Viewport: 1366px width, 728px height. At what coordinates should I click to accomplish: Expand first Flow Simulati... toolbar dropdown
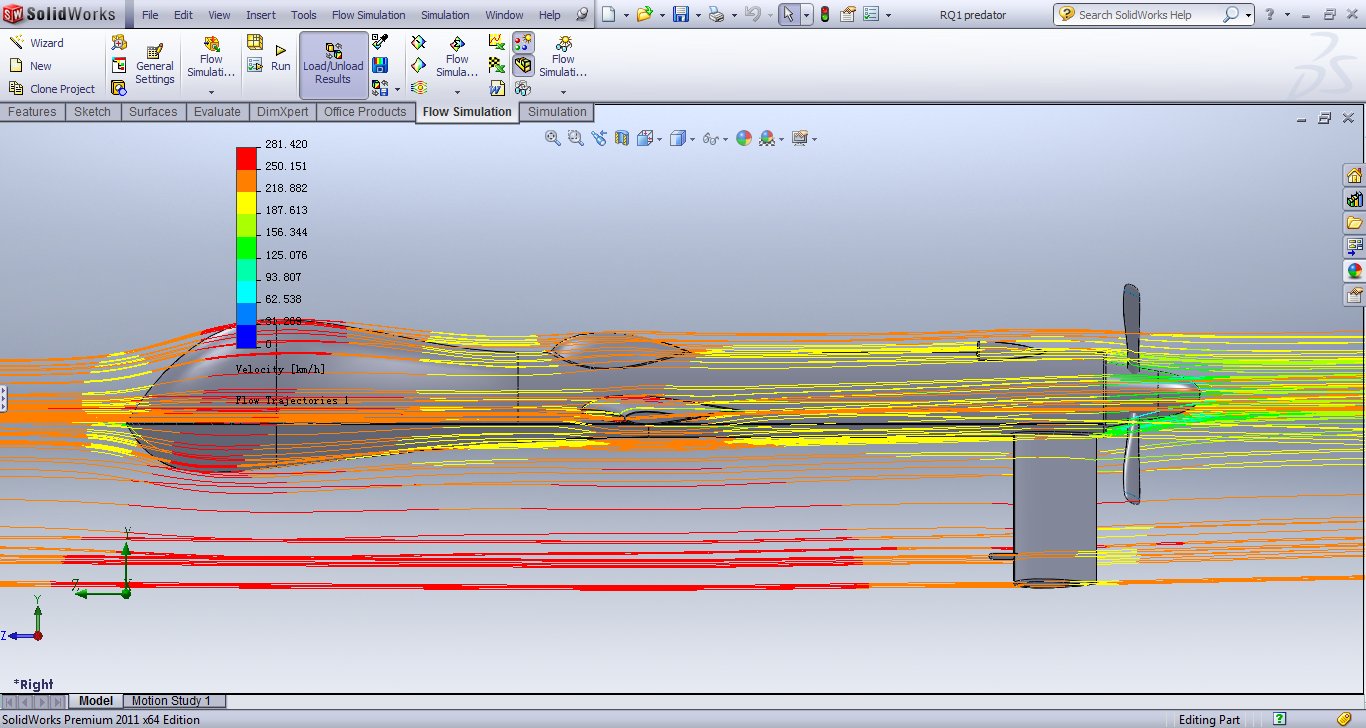[x=211, y=92]
